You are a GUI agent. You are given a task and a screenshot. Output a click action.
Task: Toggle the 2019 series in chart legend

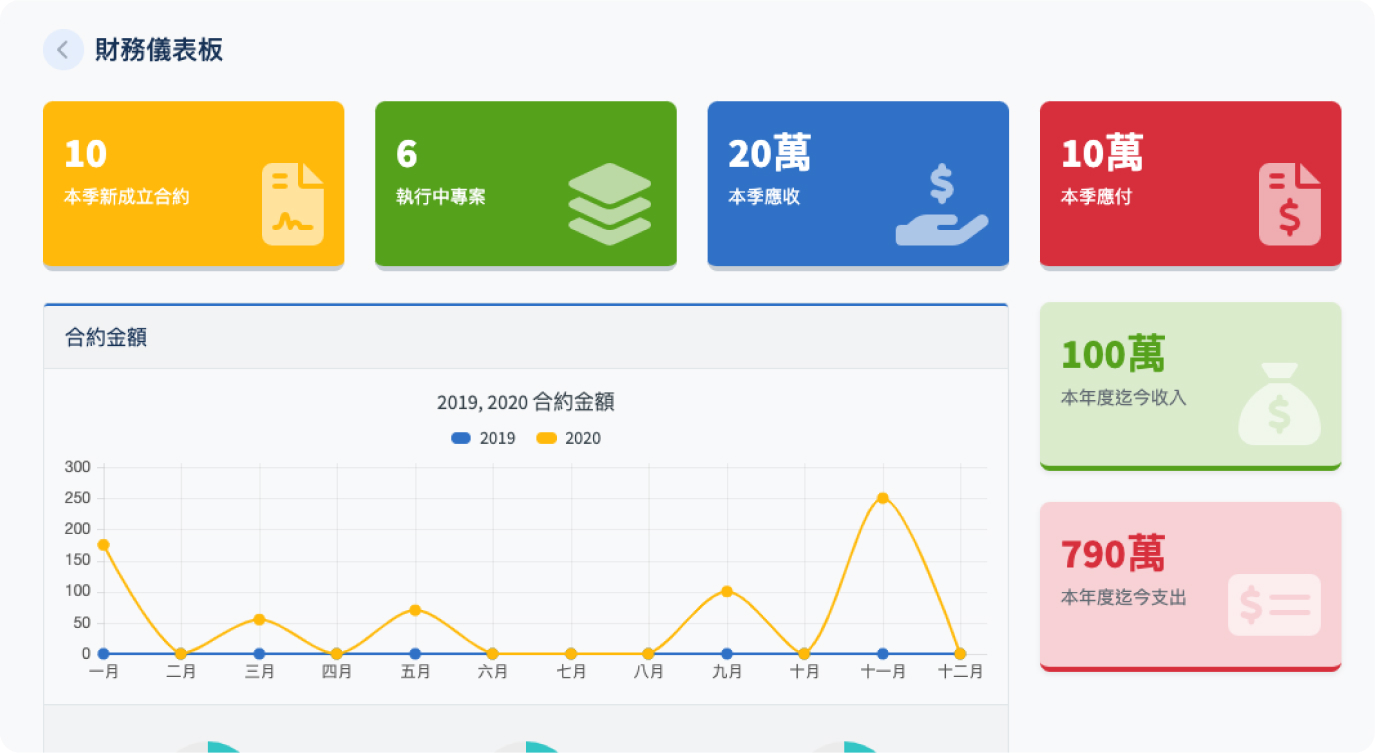(483, 438)
